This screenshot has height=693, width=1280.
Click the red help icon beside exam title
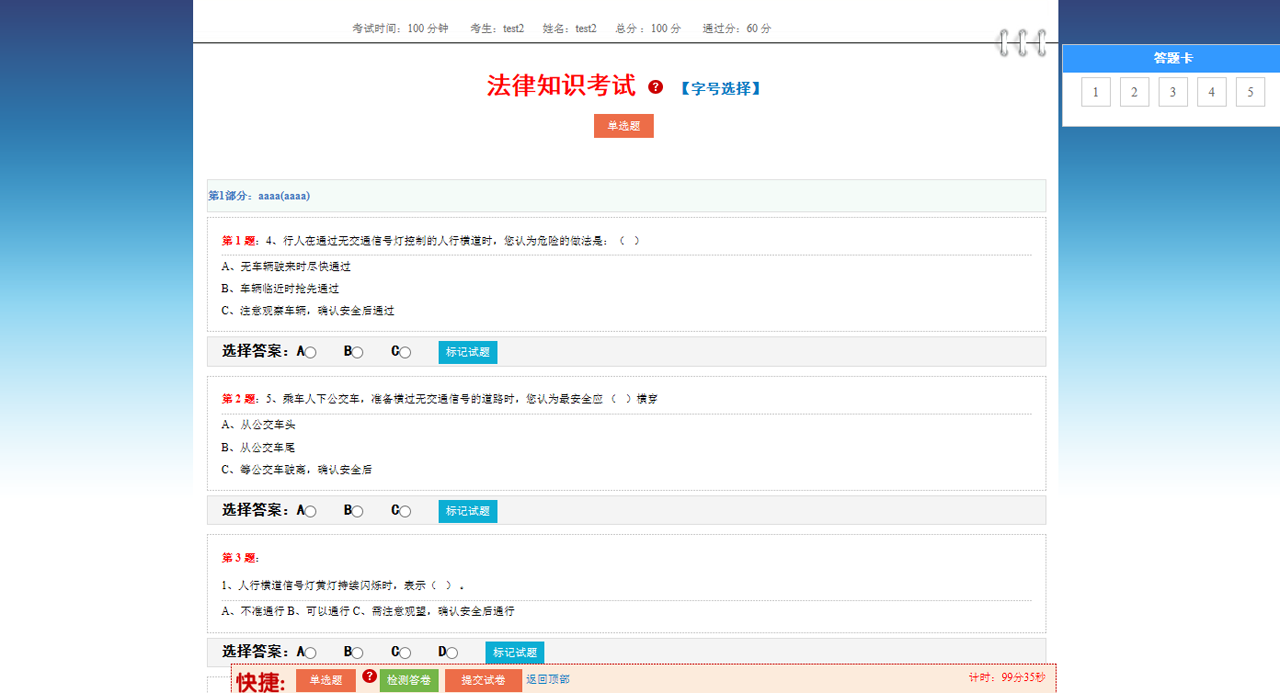655,87
